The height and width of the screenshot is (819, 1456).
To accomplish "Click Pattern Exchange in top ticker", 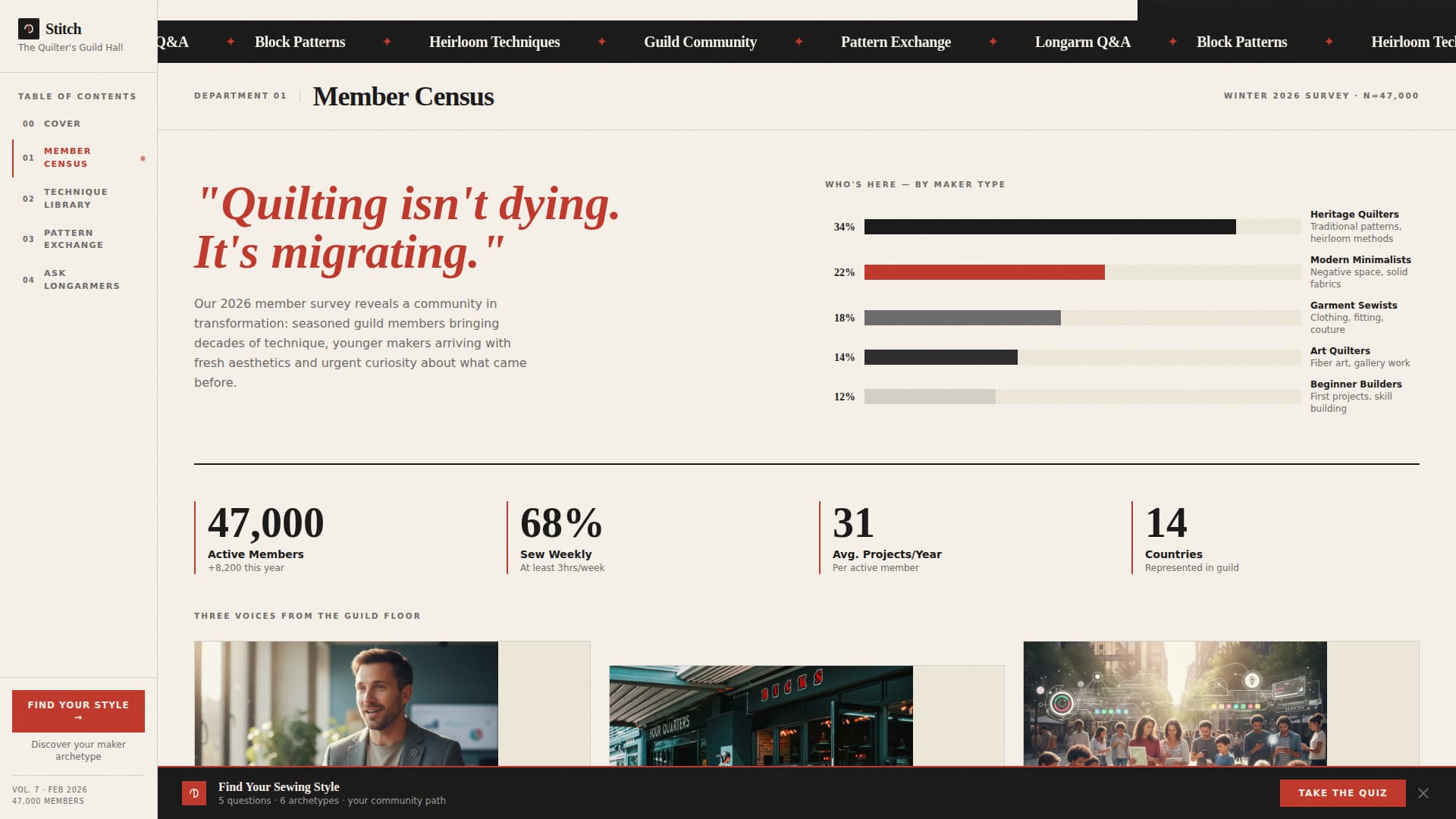I will (x=896, y=42).
